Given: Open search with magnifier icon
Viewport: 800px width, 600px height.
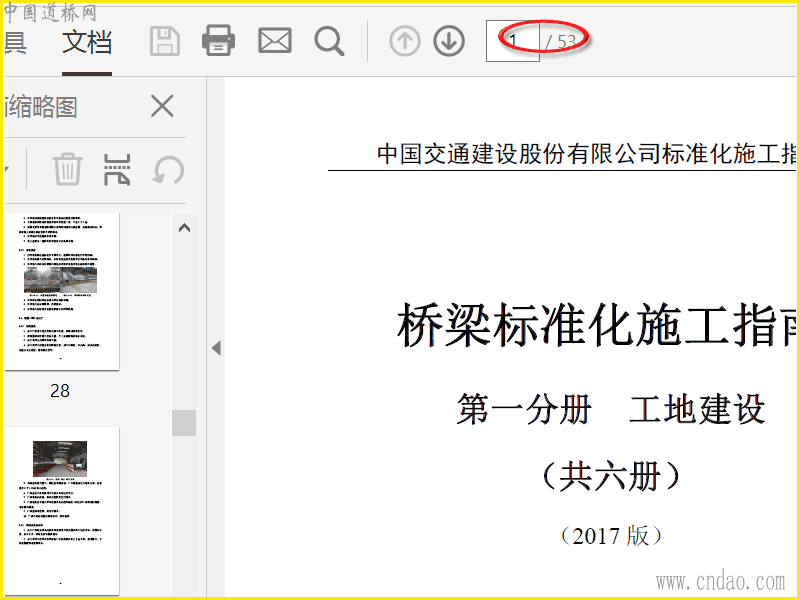Looking at the screenshot, I should pos(329,41).
